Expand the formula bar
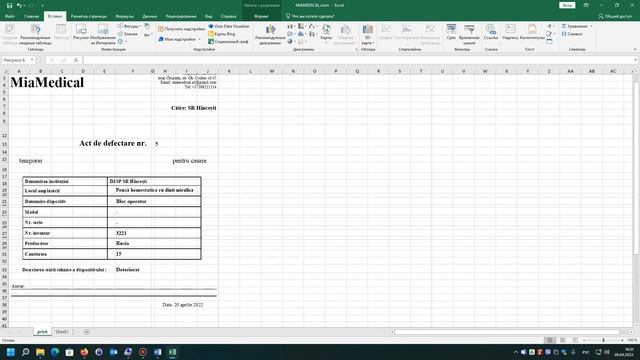The height and width of the screenshot is (360, 640). pyautogui.click(x=635, y=60)
